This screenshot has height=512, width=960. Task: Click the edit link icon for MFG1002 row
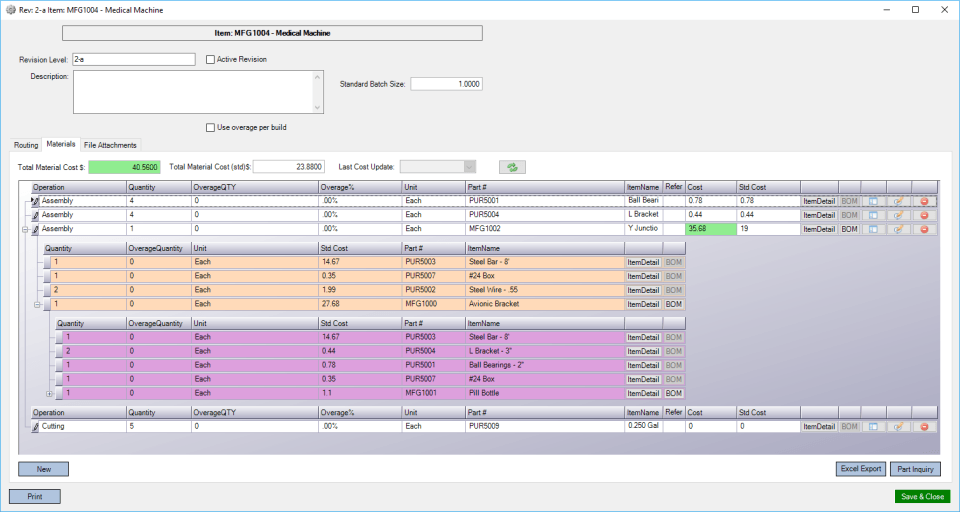click(899, 229)
